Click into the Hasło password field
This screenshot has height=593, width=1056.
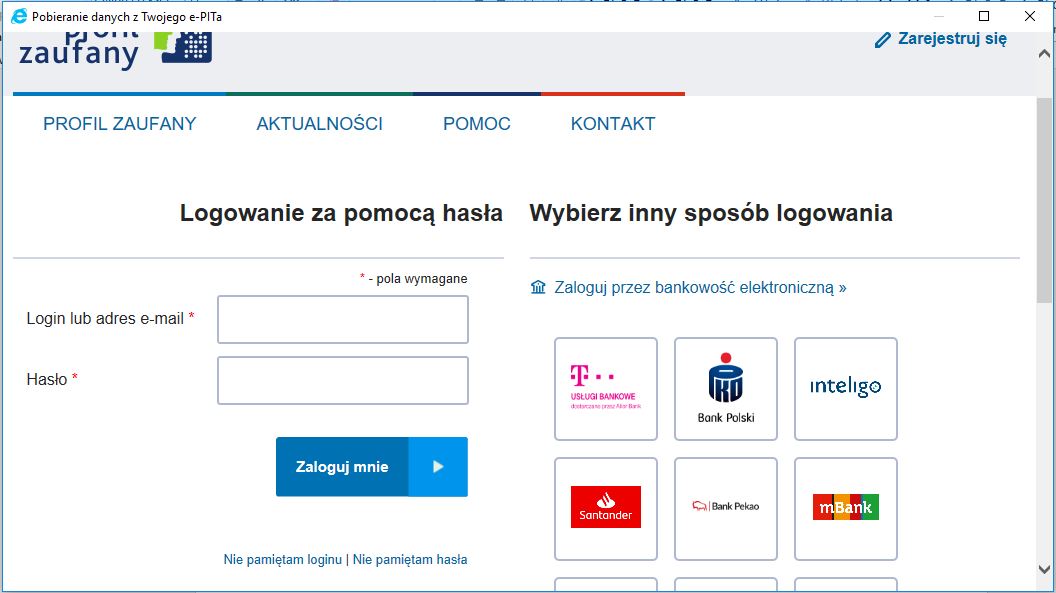(342, 380)
